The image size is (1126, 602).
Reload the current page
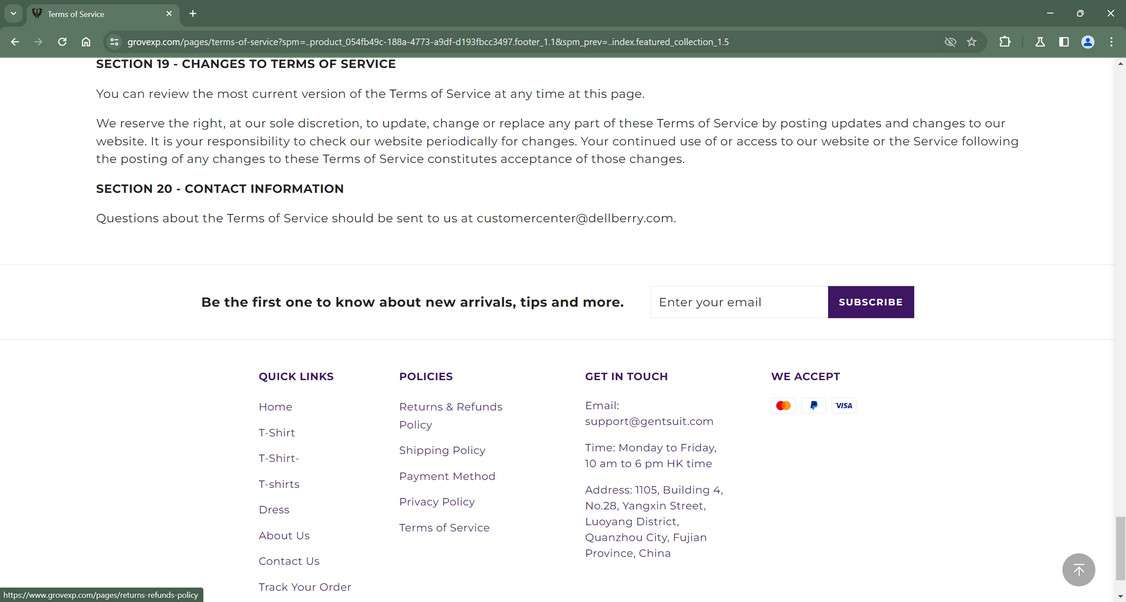click(x=62, y=42)
